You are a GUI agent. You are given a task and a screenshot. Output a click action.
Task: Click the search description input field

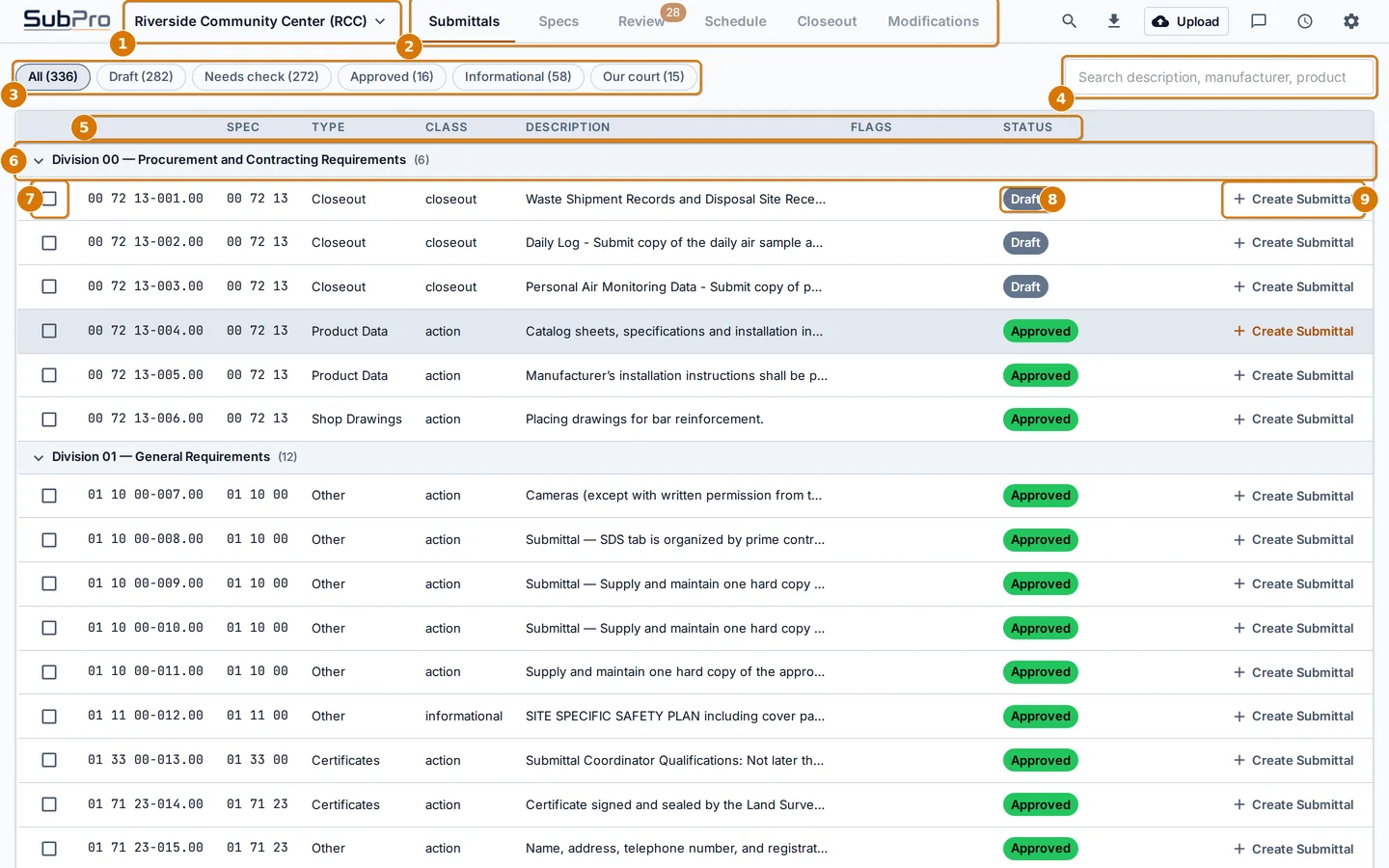(1219, 77)
